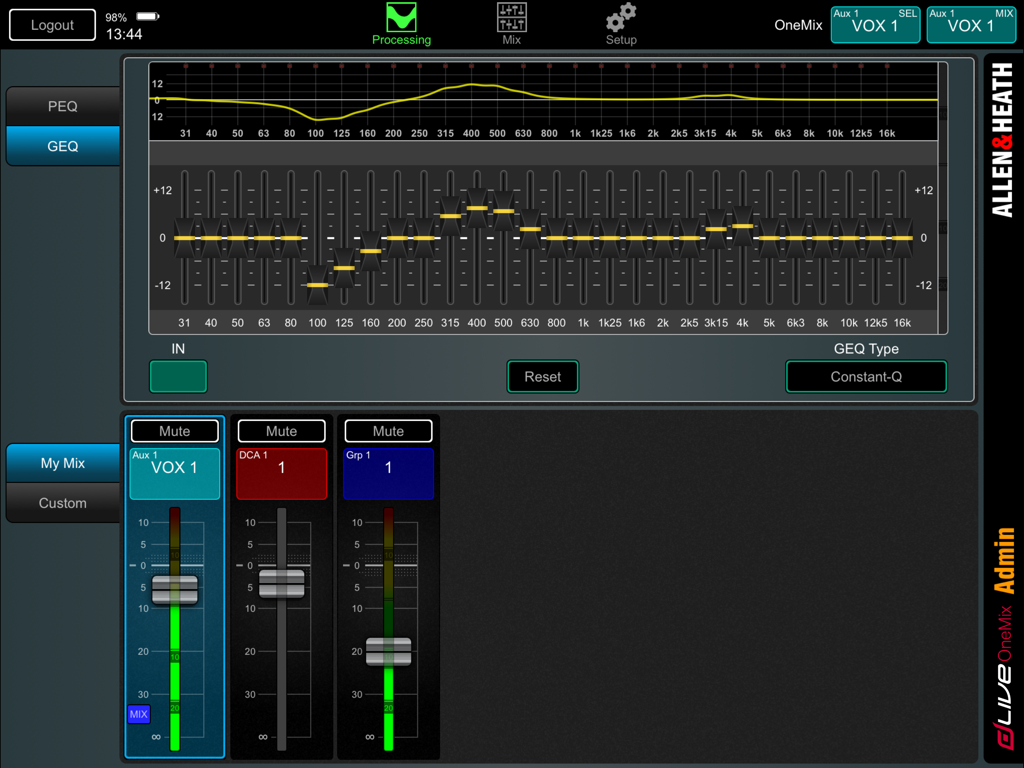Viewport: 1024px width, 768px height.
Task: Open the GEQ Type Constant-Q selector
Action: point(866,377)
